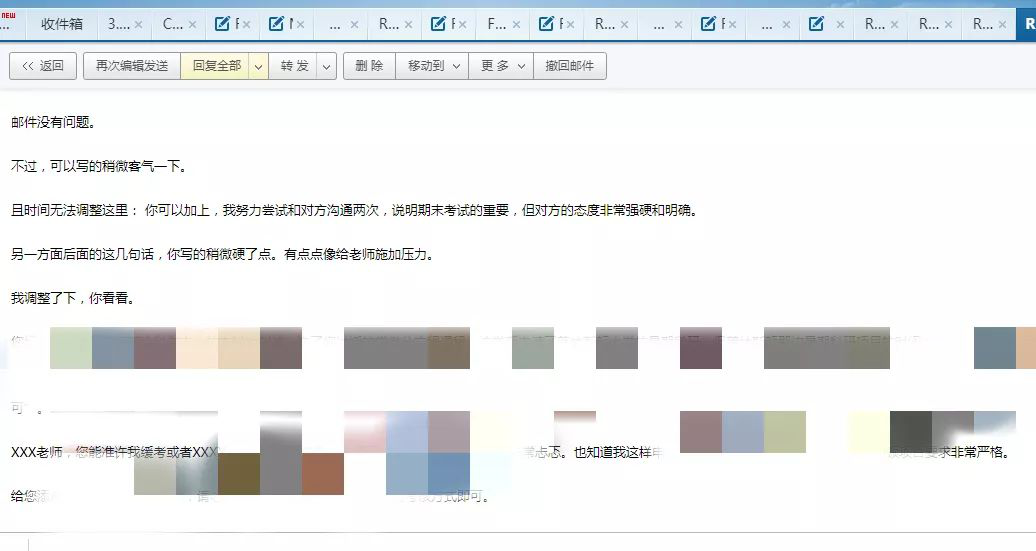The image size is (1036, 551).
Task: Close the 3... tab with its X
Action: 138,25
